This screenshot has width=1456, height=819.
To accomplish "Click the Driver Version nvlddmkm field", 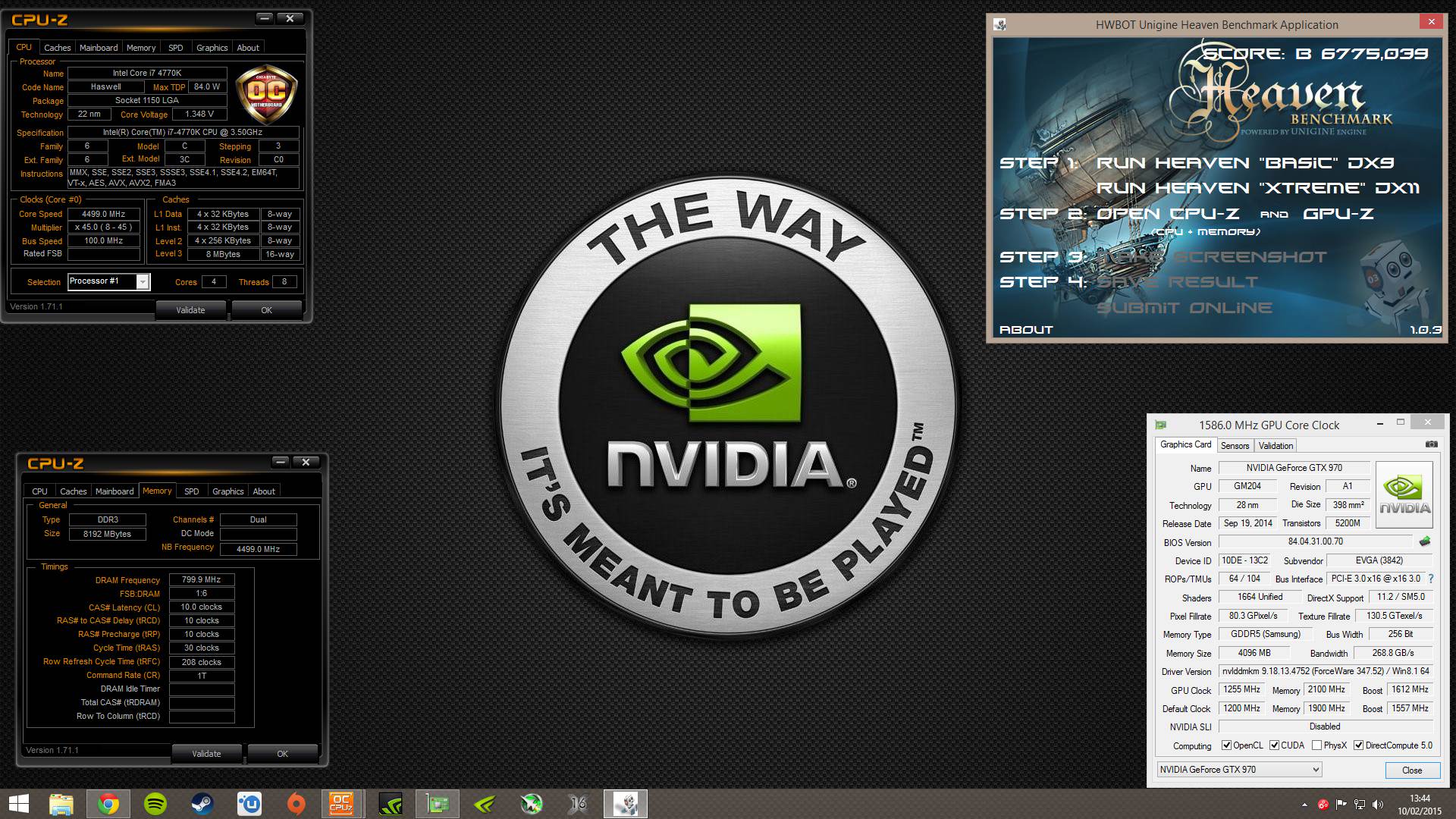I will point(1326,672).
